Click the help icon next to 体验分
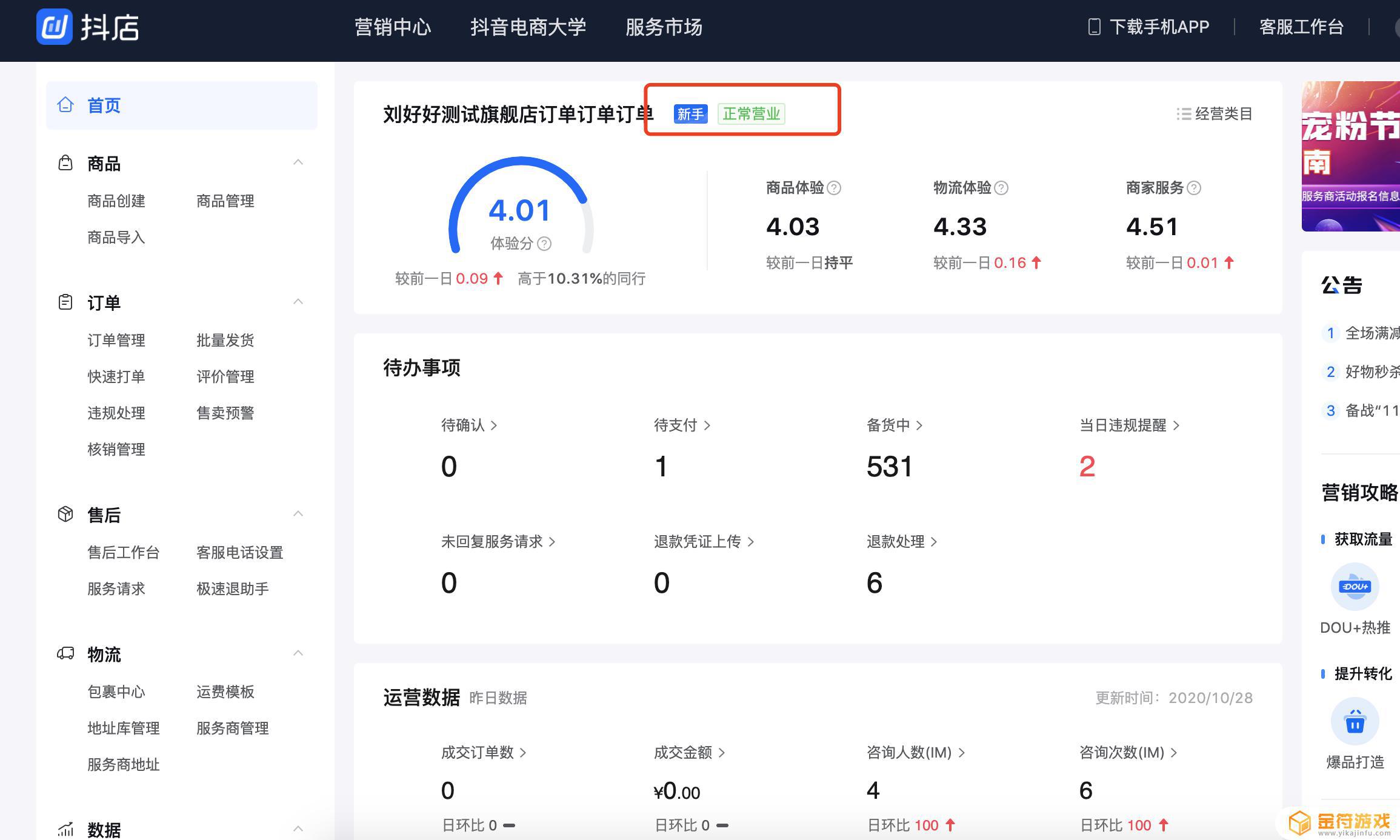Viewport: 1400px width, 840px height. coord(544,244)
